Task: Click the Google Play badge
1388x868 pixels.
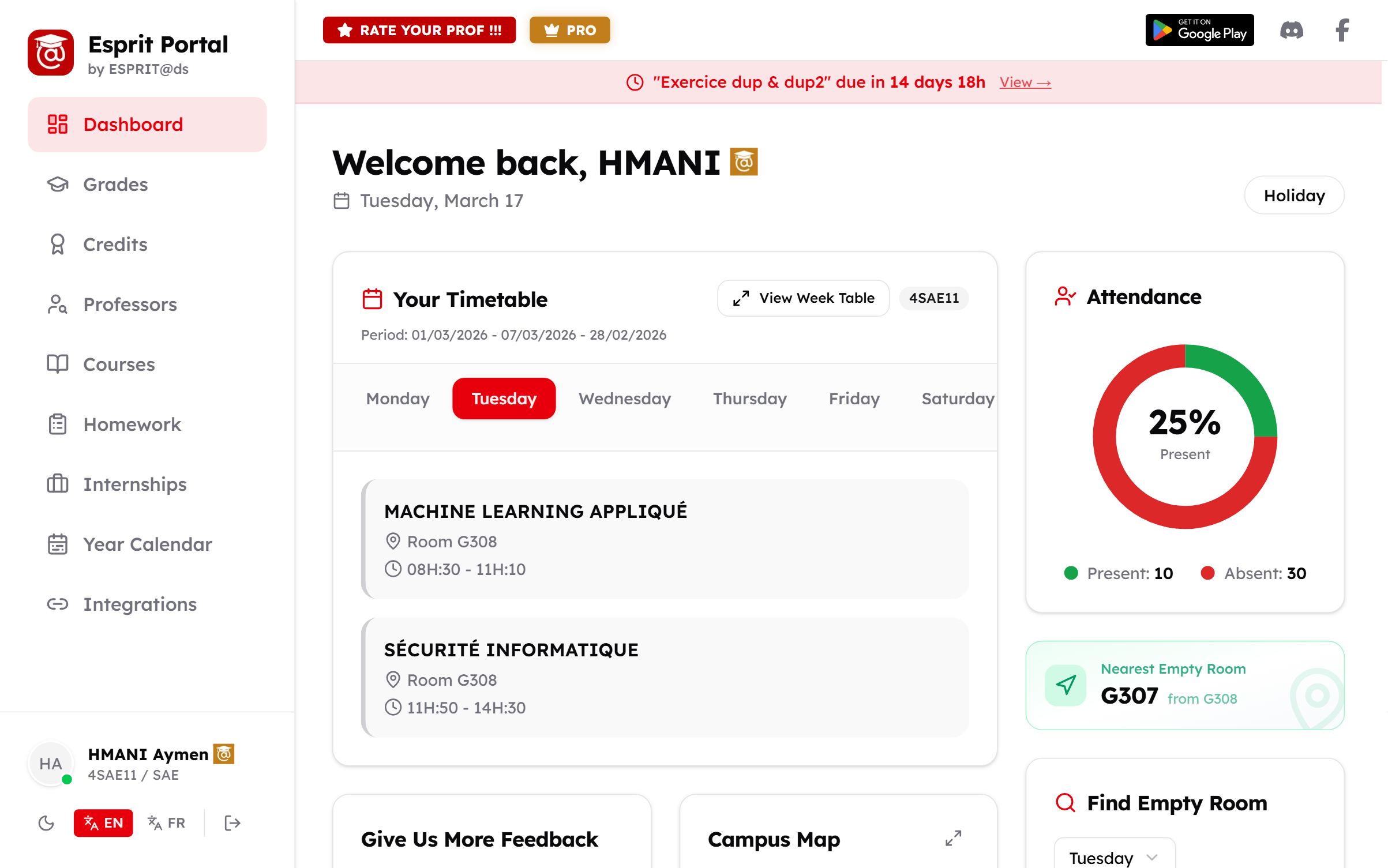Action: point(1199,30)
